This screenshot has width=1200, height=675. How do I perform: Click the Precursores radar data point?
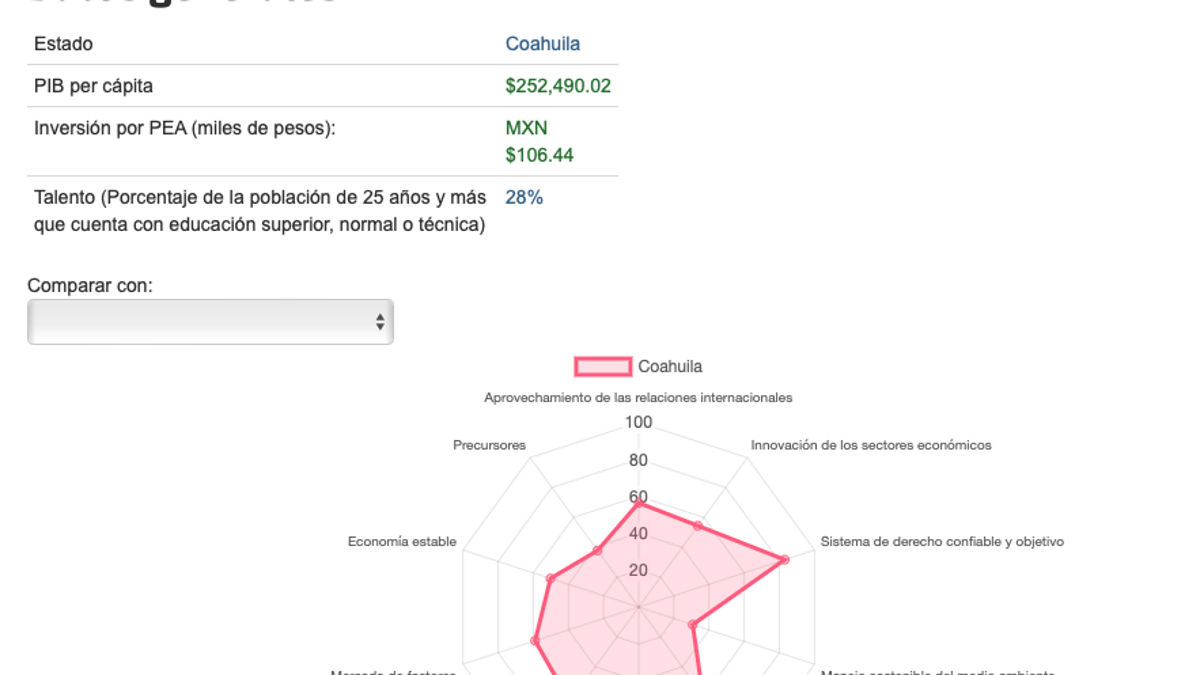[598, 551]
